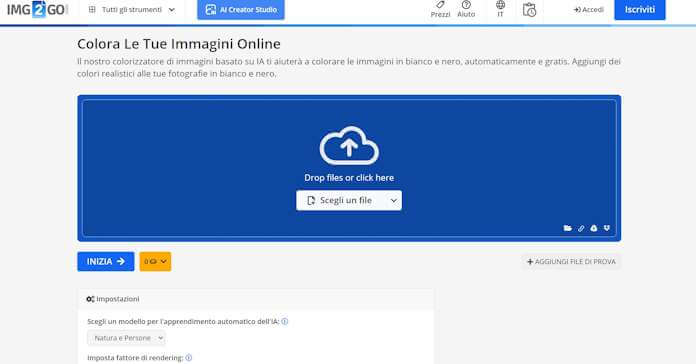The width and height of the screenshot is (696, 364).
Task: Open AI Creator Studio
Action: [241, 10]
